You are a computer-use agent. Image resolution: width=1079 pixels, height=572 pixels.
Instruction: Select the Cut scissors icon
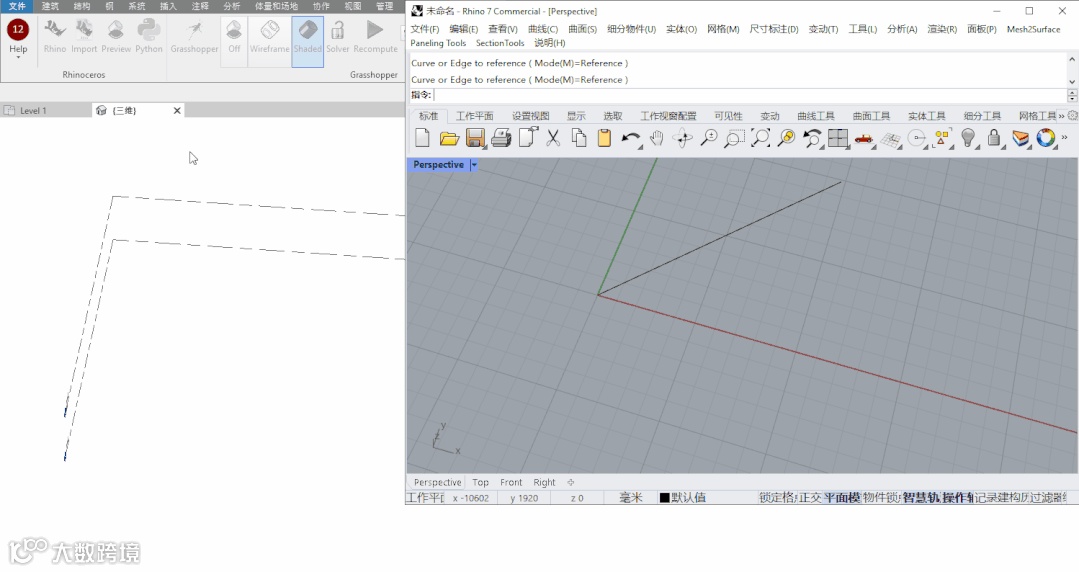(x=553, y=138)
